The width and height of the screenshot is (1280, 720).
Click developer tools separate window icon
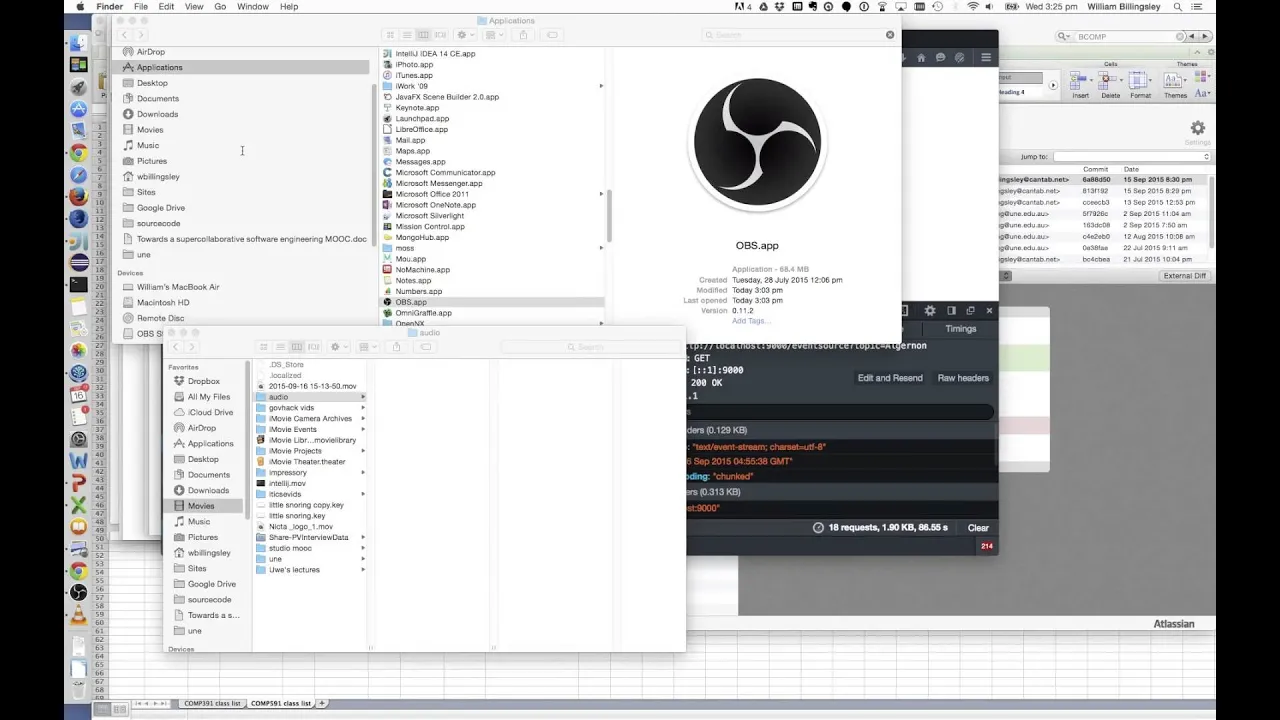(970, 311)
